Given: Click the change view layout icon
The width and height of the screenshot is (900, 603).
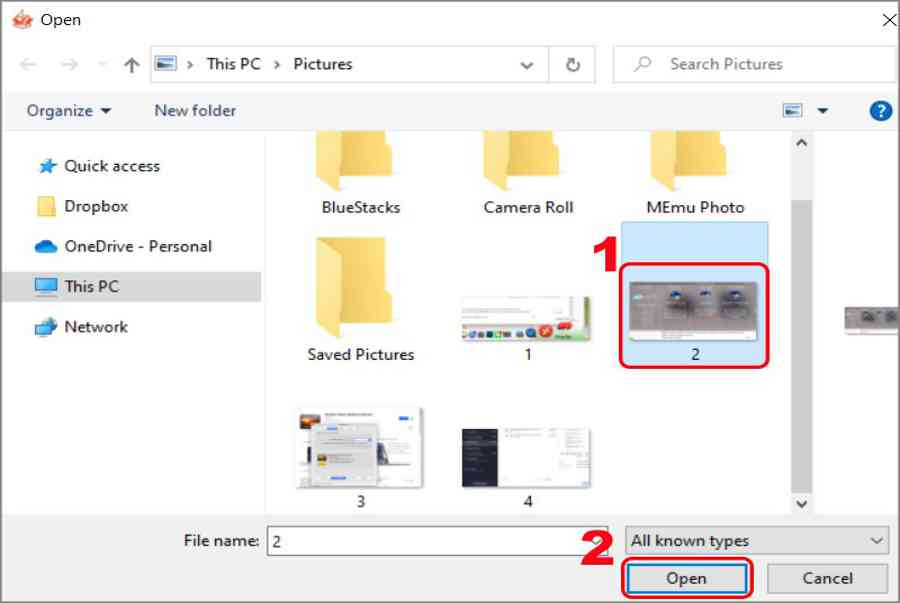Looking at the screenshot, I should [792, 110].
